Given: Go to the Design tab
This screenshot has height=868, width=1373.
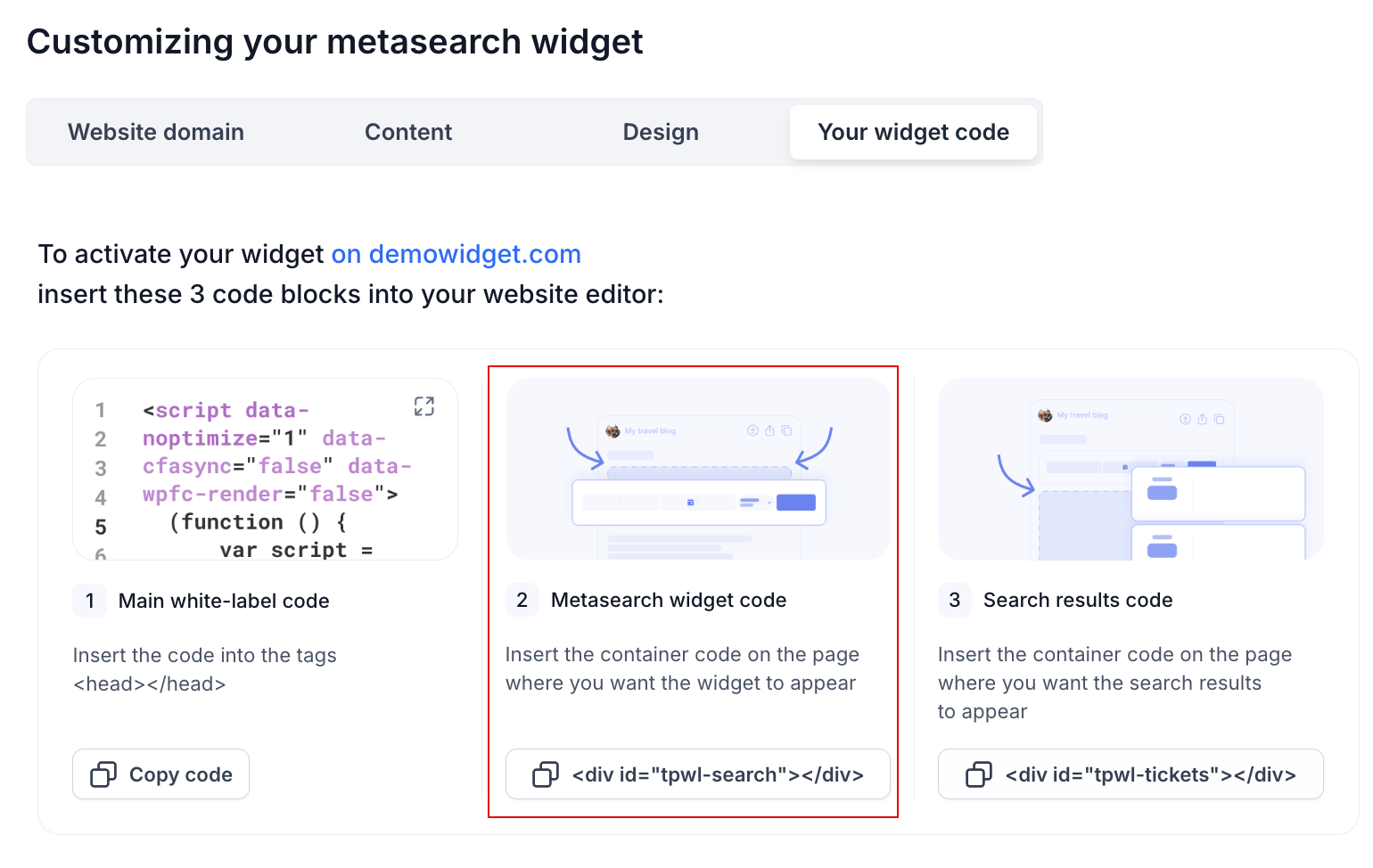Looking at the screenshot, I should coord(661,132).
